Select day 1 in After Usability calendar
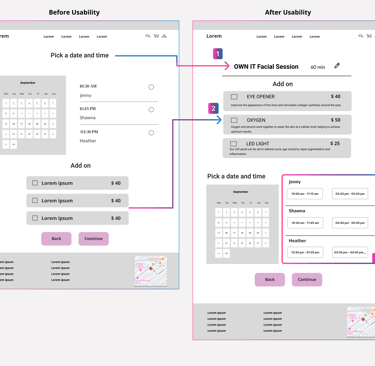 219,212
